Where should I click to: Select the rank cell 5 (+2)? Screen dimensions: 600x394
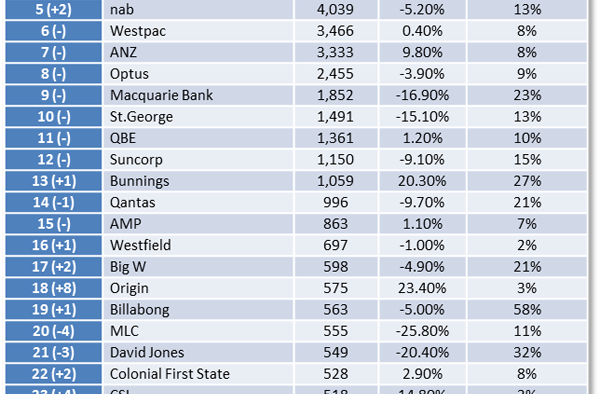point(54,9)
